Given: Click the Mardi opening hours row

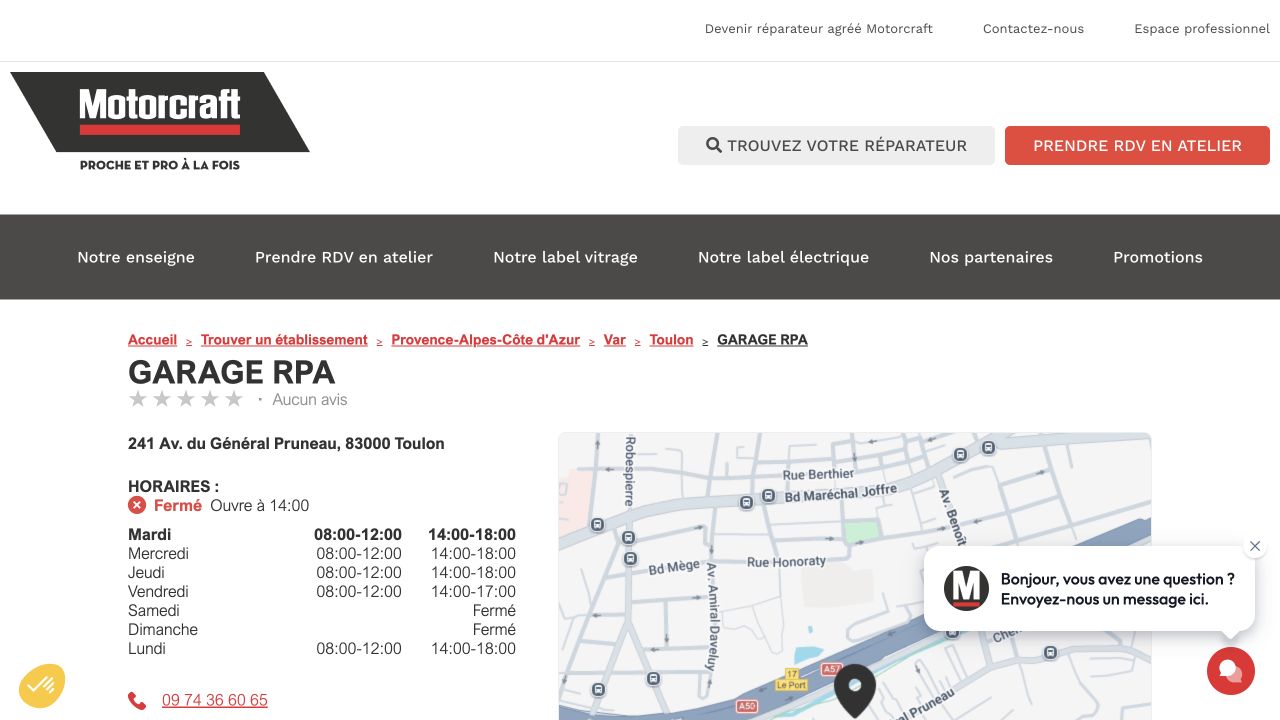Looking at the screenshot, I should pyautogui.click(x=322, y=535).
